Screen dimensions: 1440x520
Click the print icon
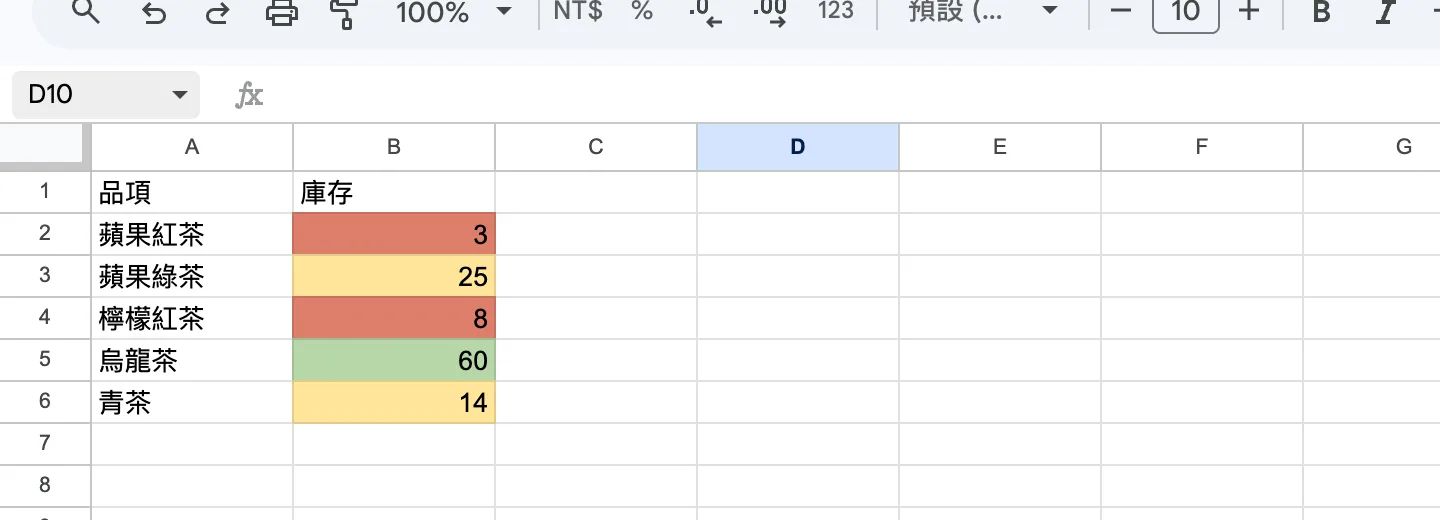click(282, 12)
